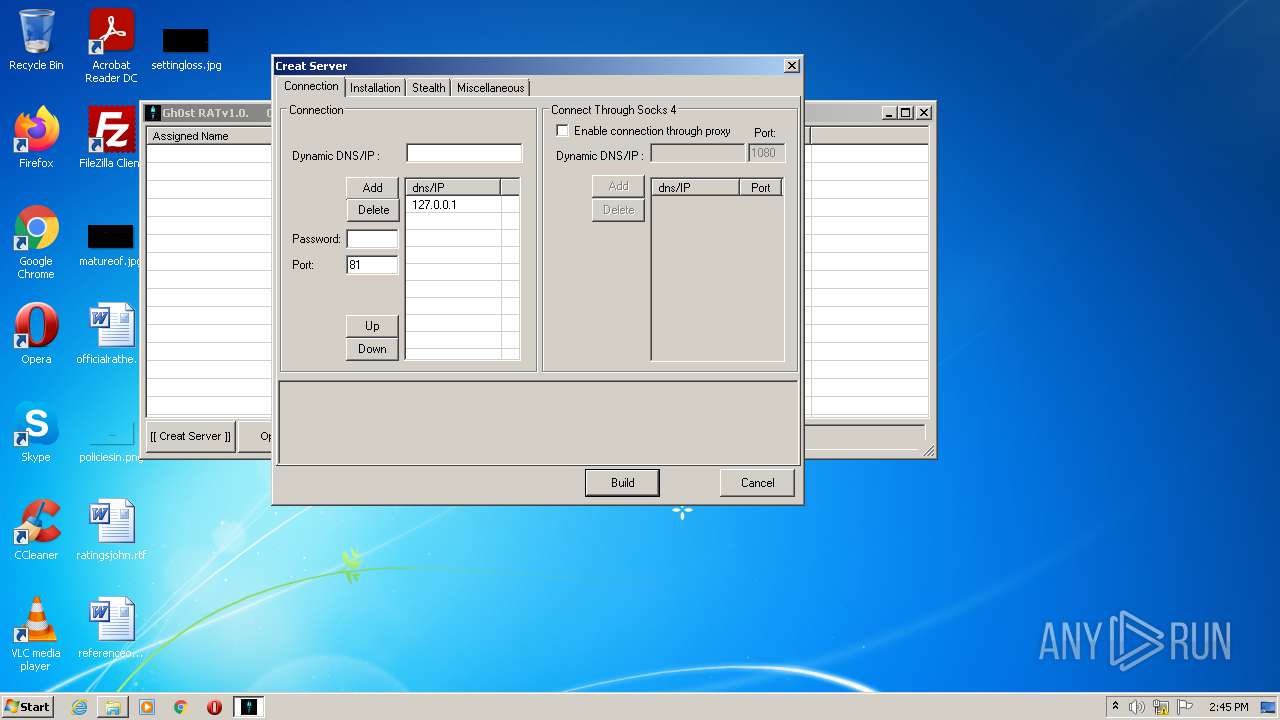Open the Miscellaneous tab
Screen dimensions: 1280x720
point(490,88)
